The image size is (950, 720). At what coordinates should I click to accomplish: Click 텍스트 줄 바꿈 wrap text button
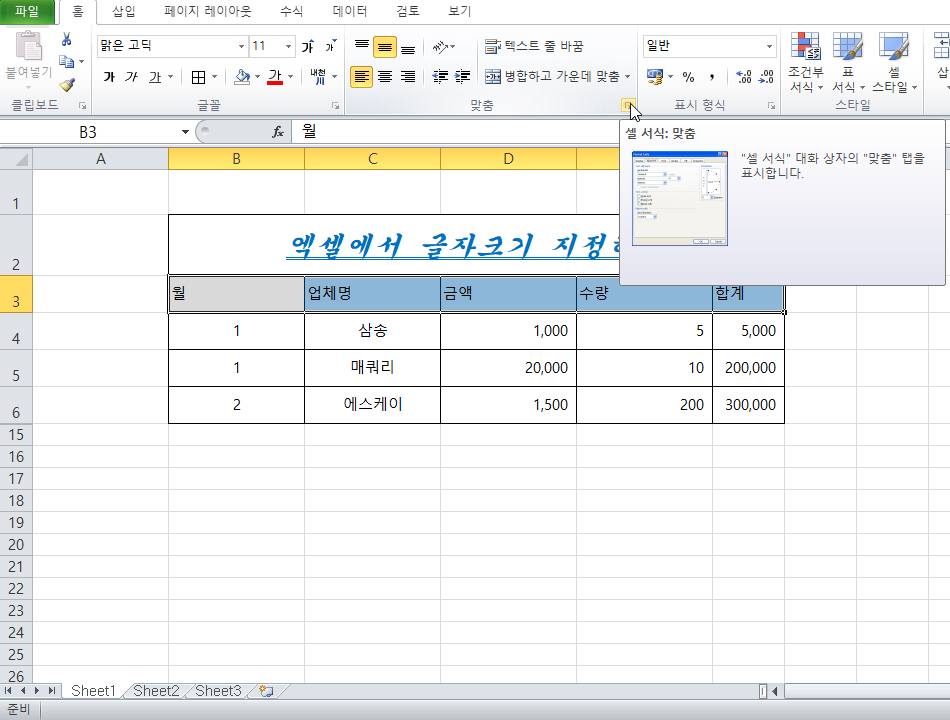(x=534, y=46)
